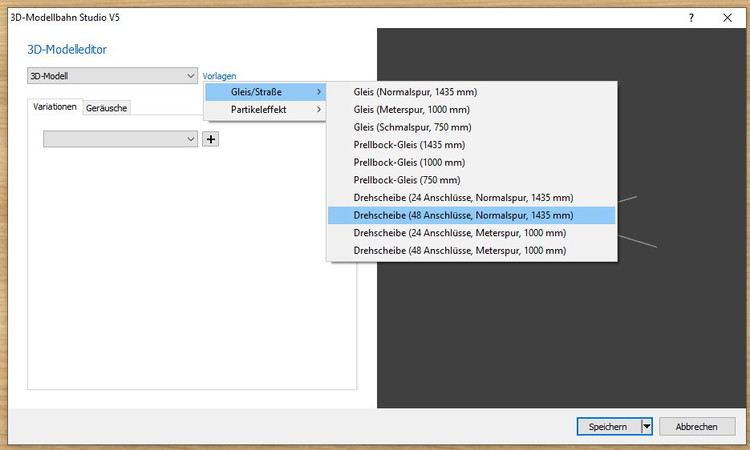Open the empty variations dropdown
Image resolution: width=750 pixels, height=450 pixels.
click(x=120, y=139)
